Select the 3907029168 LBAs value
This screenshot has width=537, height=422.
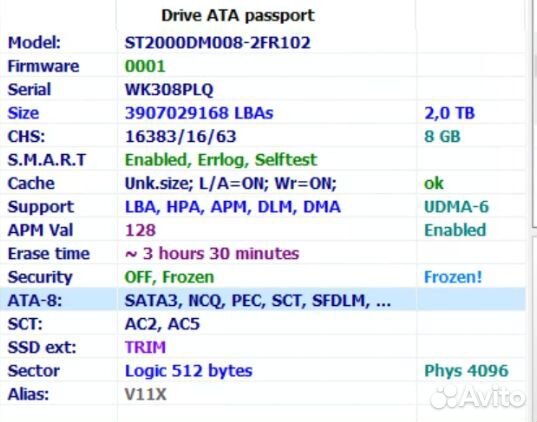coord(199,113)
